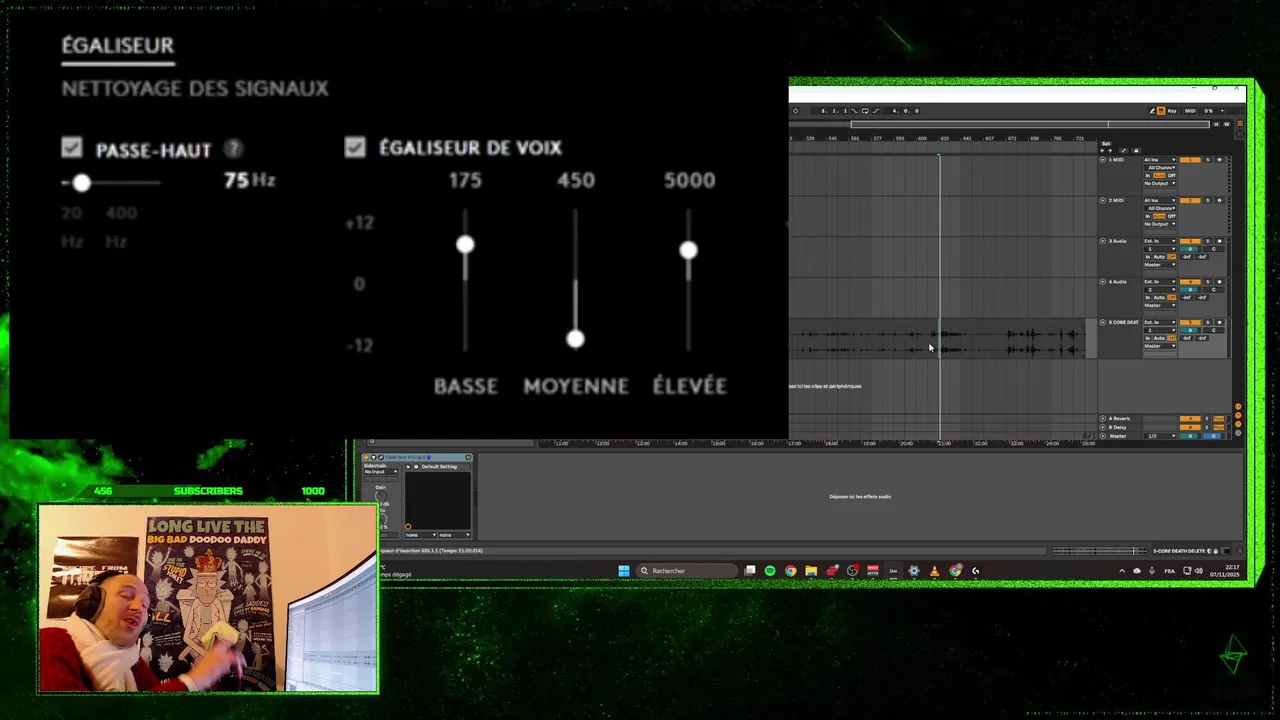1280x720 pixels.
Task: Open the Passe-Haut help question mark
Action: (x=233, y=149)
